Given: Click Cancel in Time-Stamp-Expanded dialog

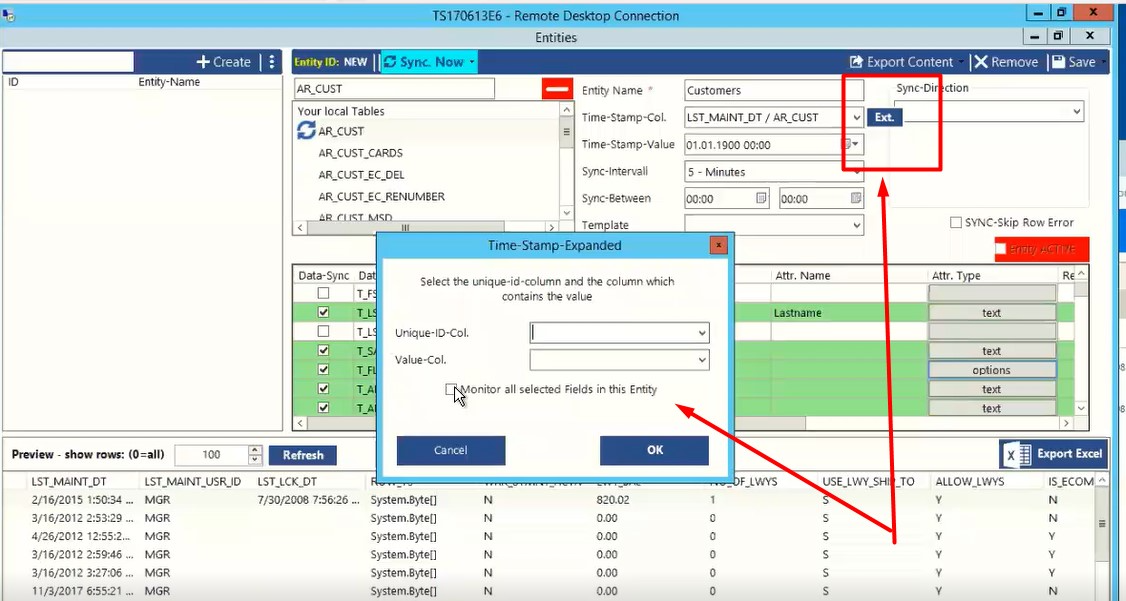Looking at the screenshot, I should pos(450,450).
